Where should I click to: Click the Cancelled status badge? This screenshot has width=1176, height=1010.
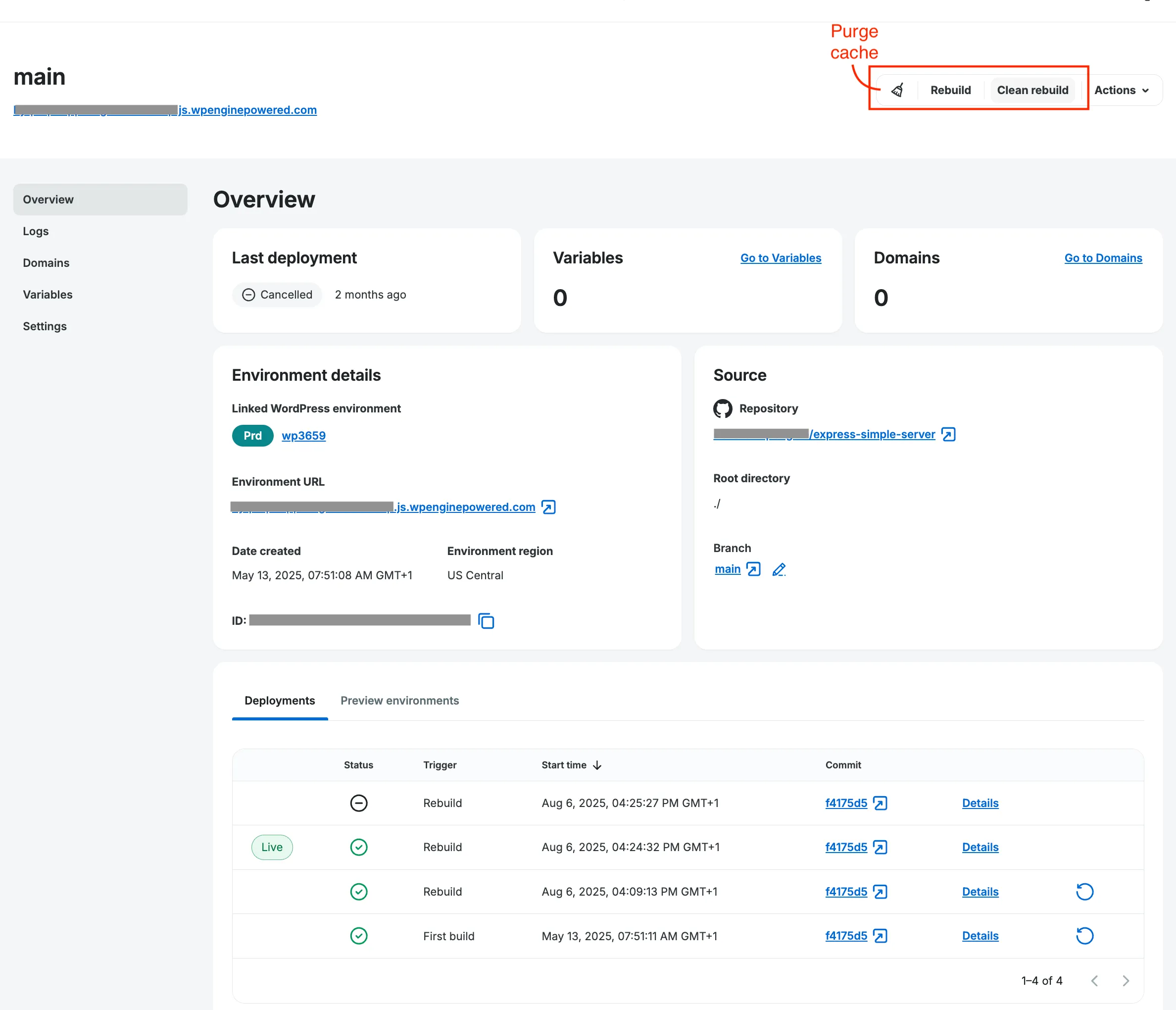click(277, 295)
